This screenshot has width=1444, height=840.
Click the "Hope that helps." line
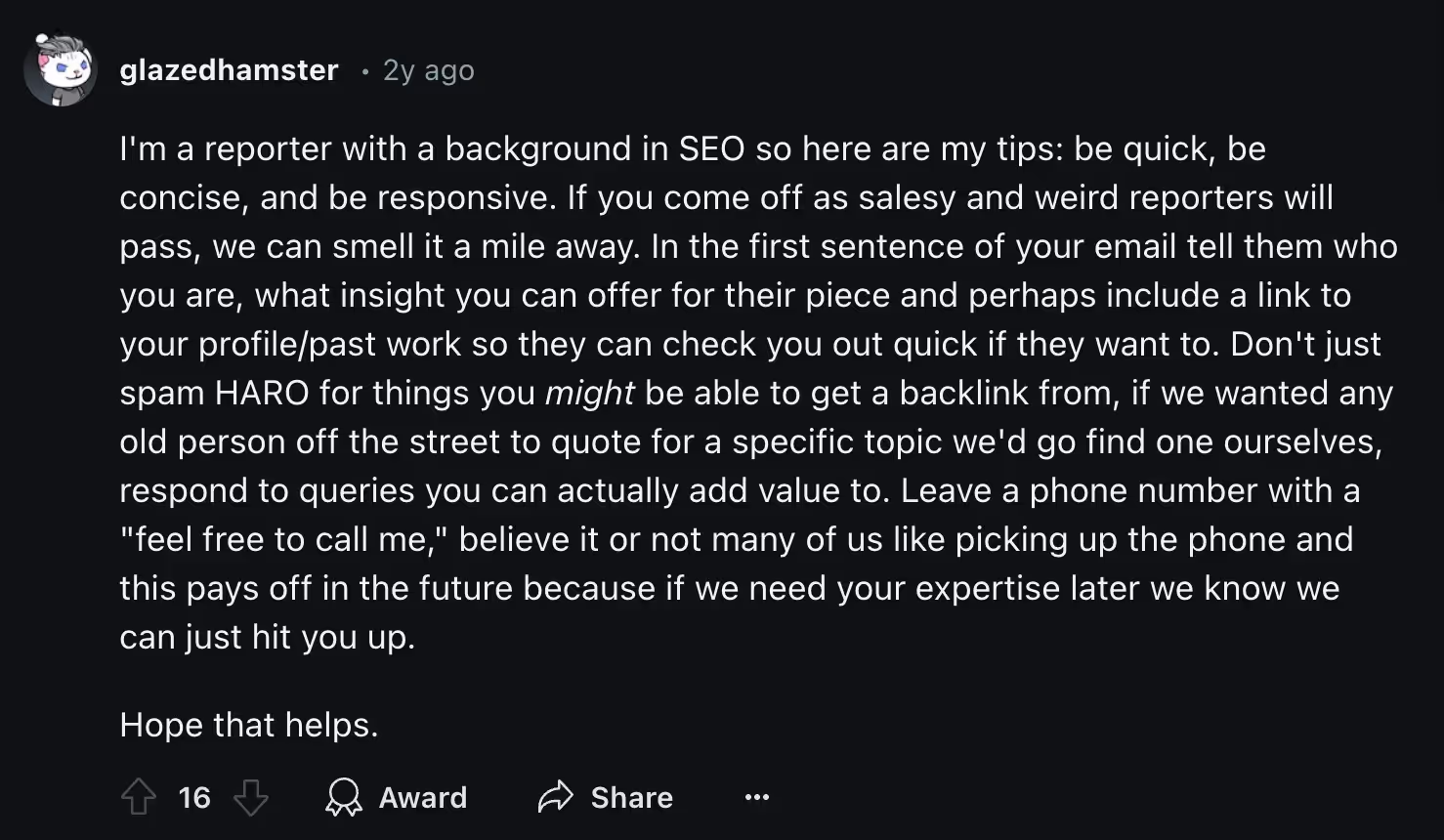click(249, 725)
